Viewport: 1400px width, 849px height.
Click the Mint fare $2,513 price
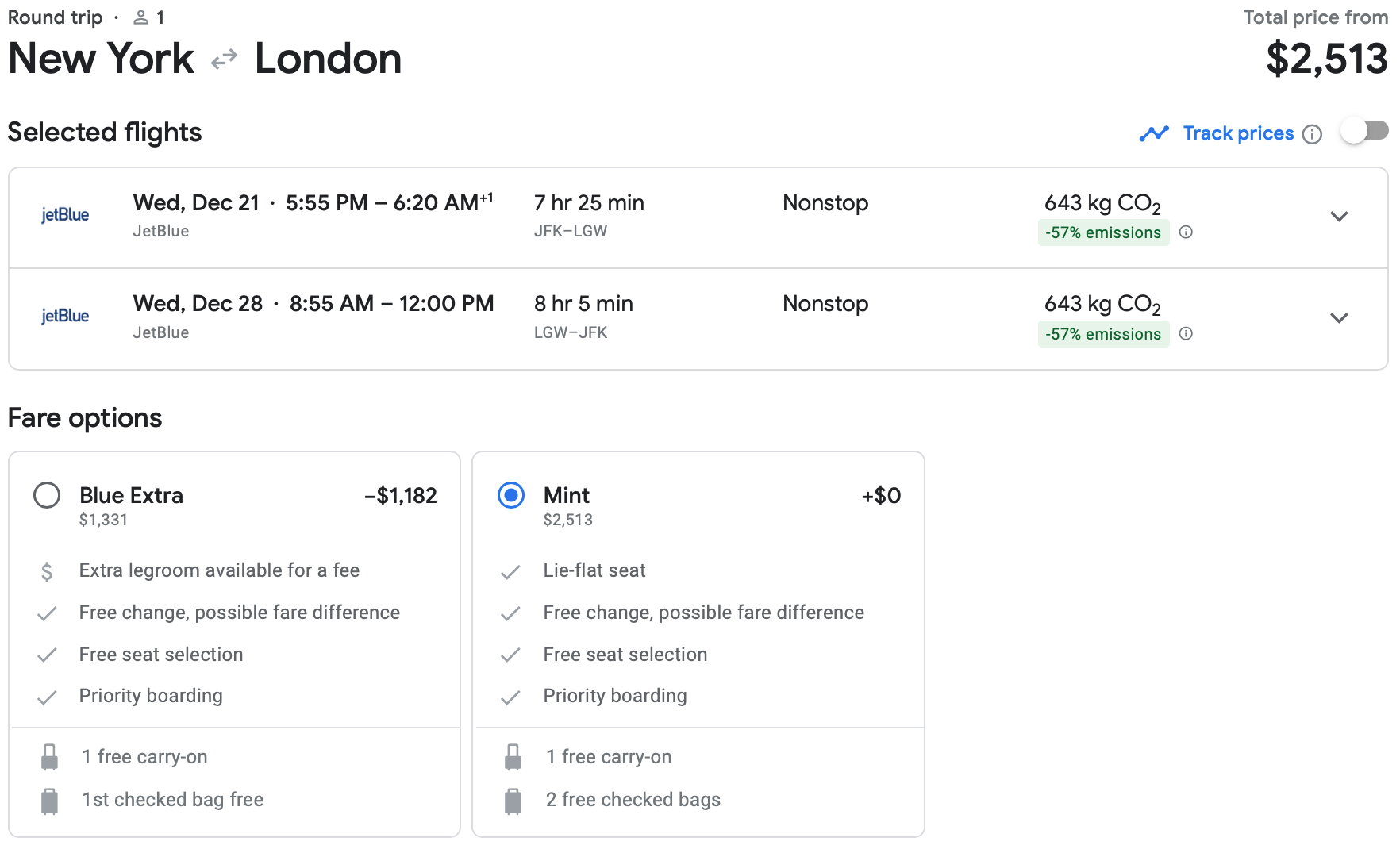point(567,520)
